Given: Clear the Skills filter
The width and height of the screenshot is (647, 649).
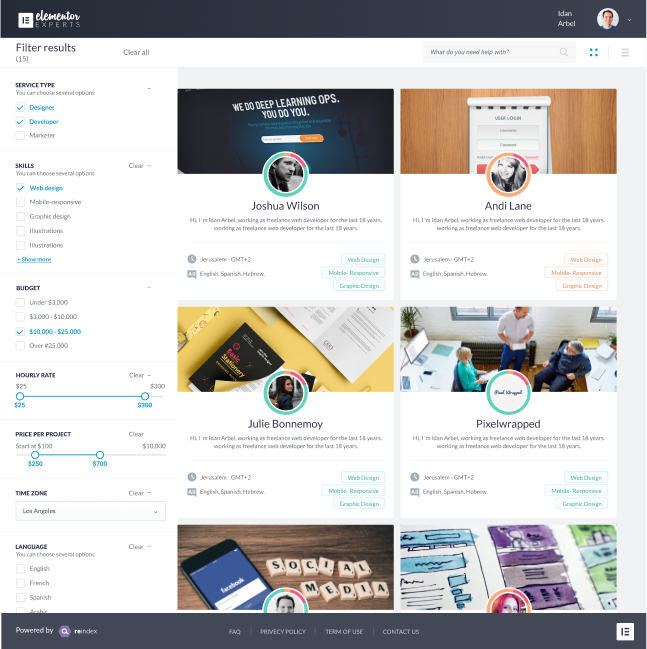Looking at the screenshot, I should point(136,166).
